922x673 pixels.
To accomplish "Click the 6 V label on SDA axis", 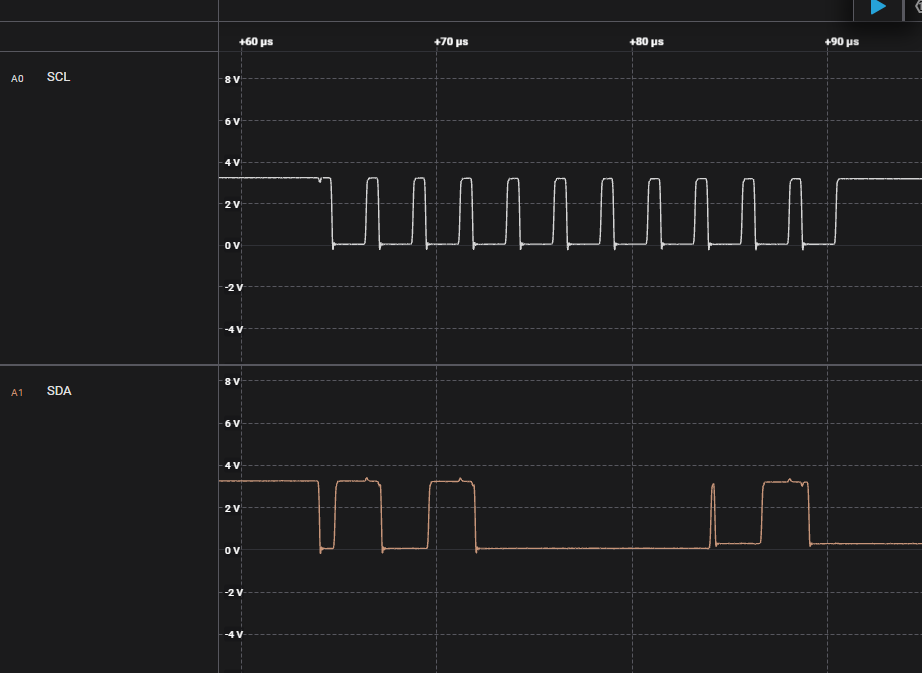I will pos(232,424).
